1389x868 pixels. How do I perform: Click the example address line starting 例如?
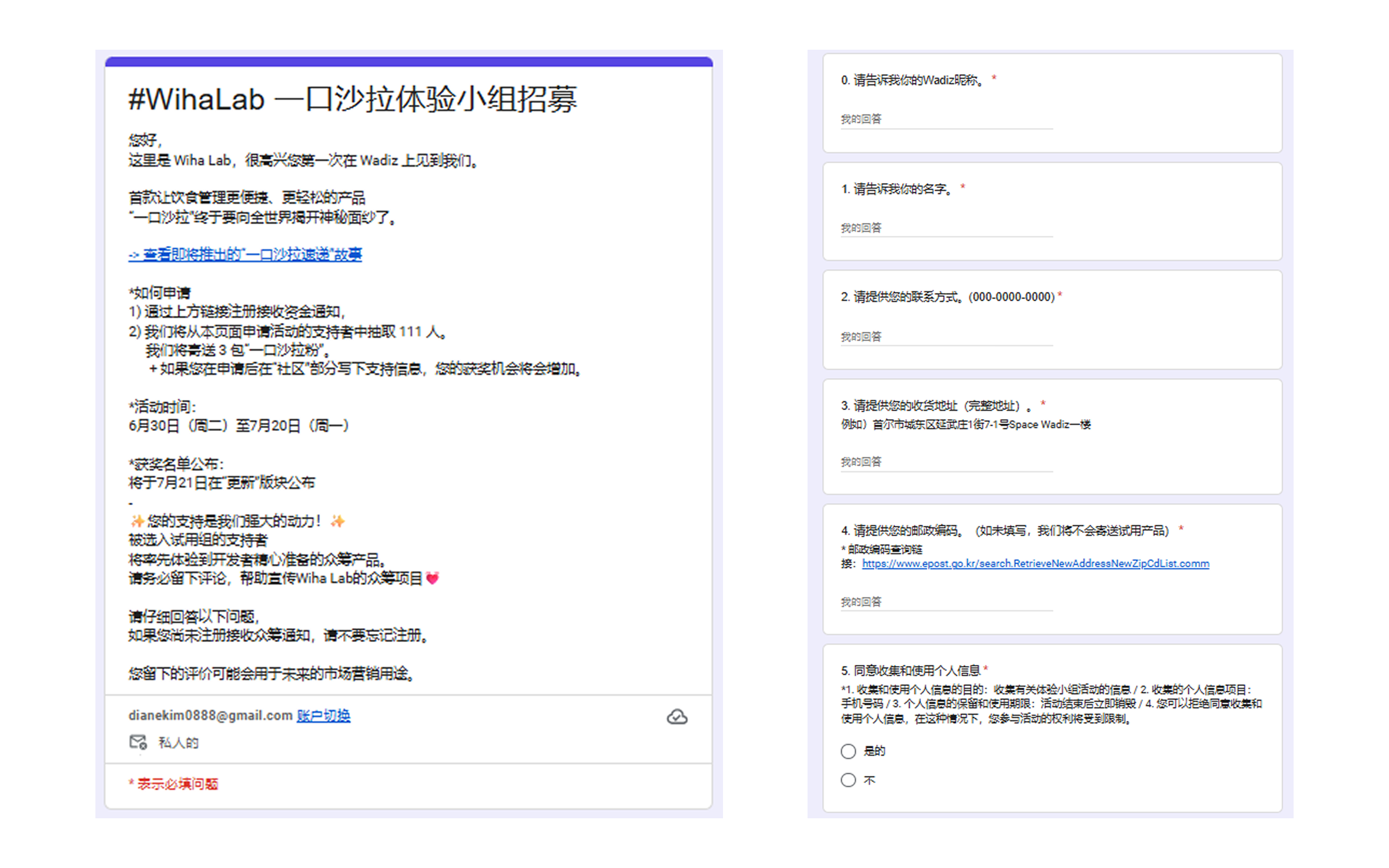[965, 425]
